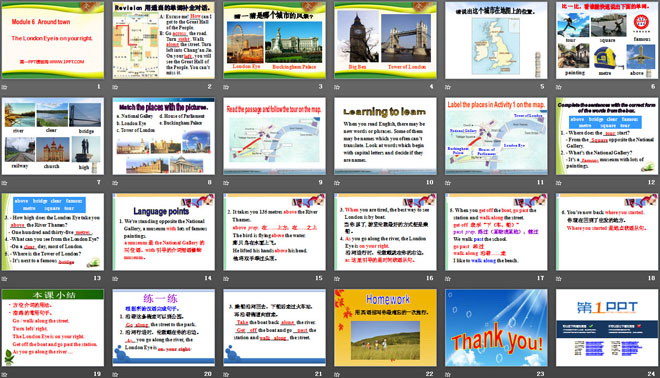Select the Learning to learn slide
660x378 pixels.
click(386, 136)
